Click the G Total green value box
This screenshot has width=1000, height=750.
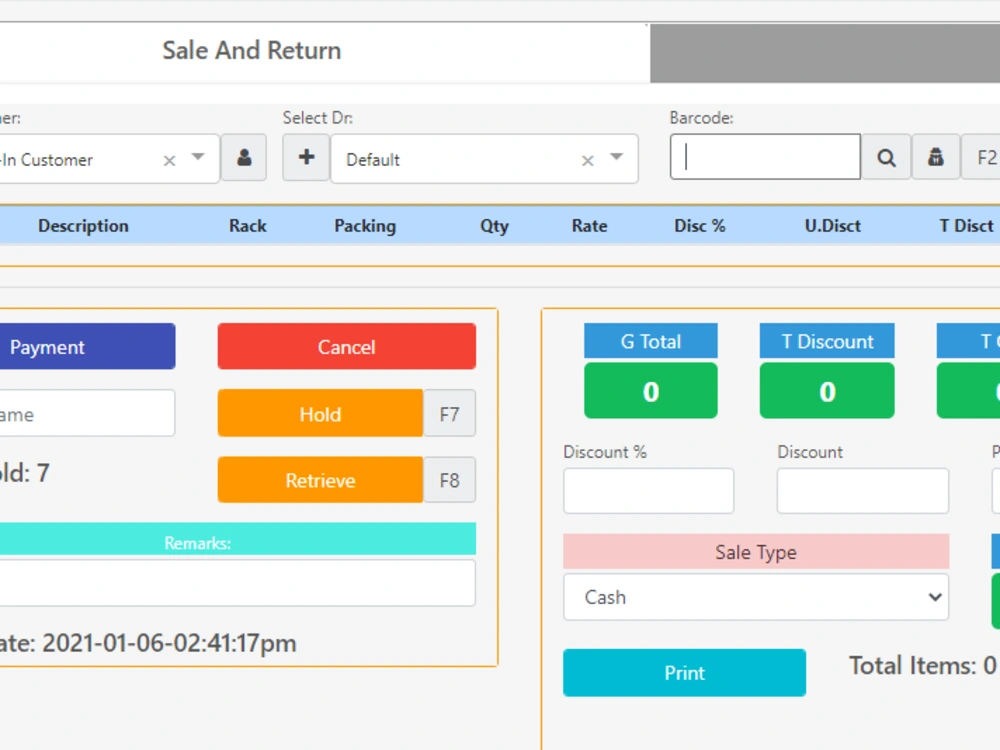tap(651, 391)
